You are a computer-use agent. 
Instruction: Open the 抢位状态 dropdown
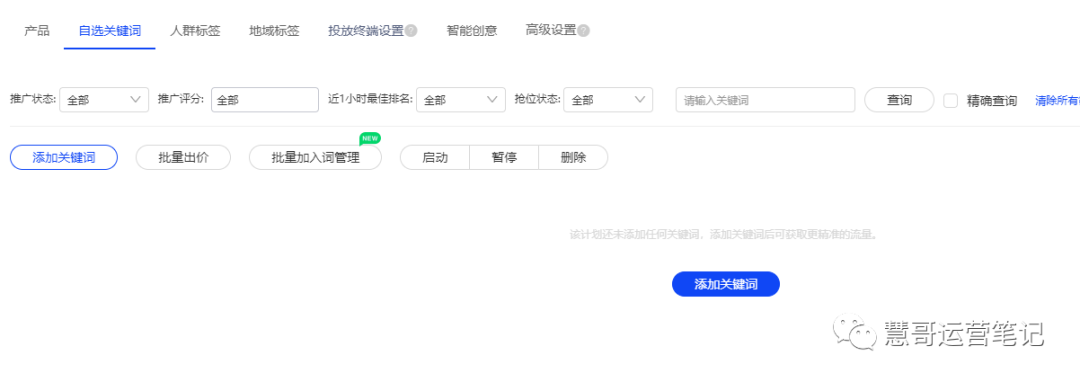(608, 100)
